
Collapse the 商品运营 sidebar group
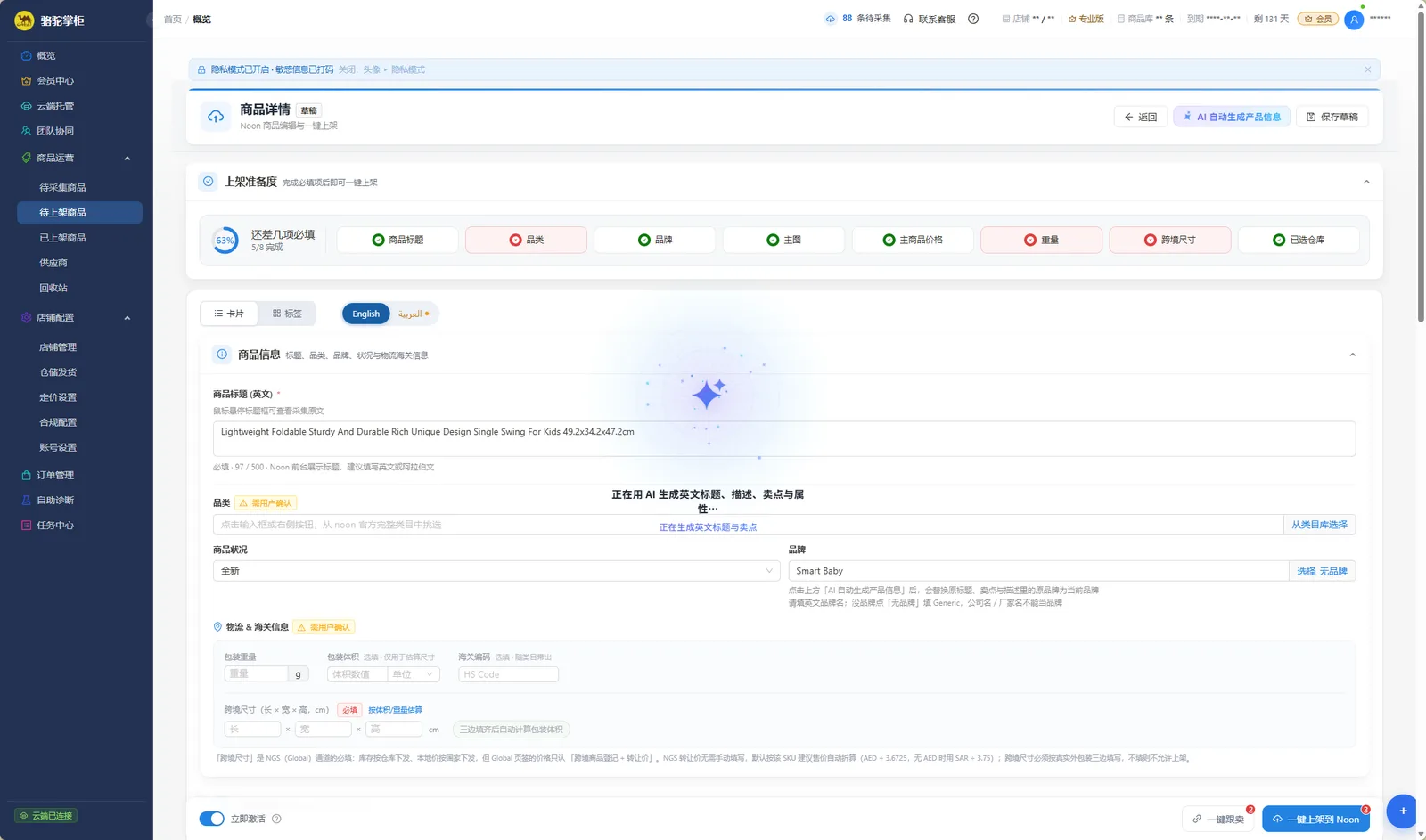(x=127, y=159)
